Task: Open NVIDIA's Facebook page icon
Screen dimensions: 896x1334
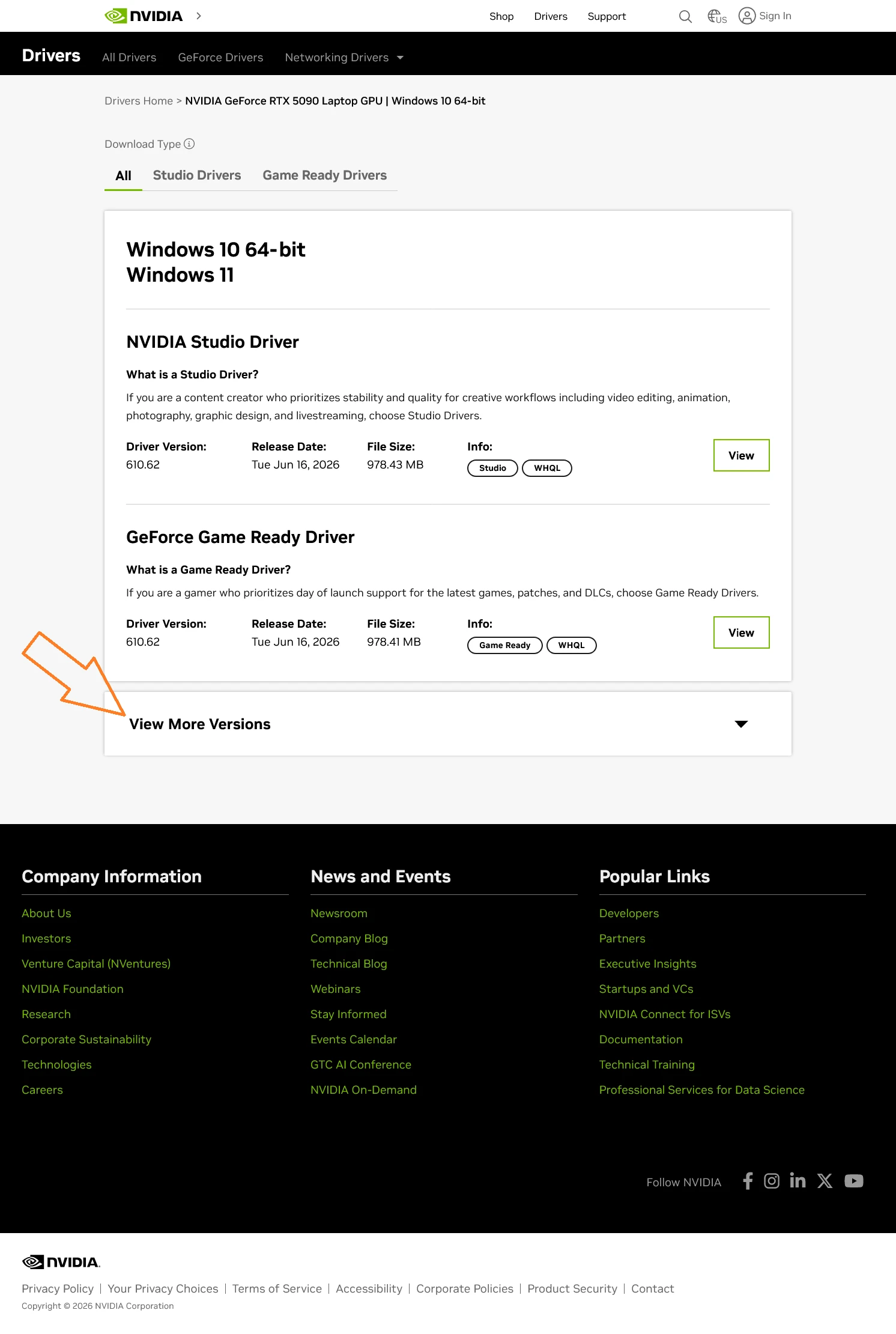Action: pos(748,1181)
